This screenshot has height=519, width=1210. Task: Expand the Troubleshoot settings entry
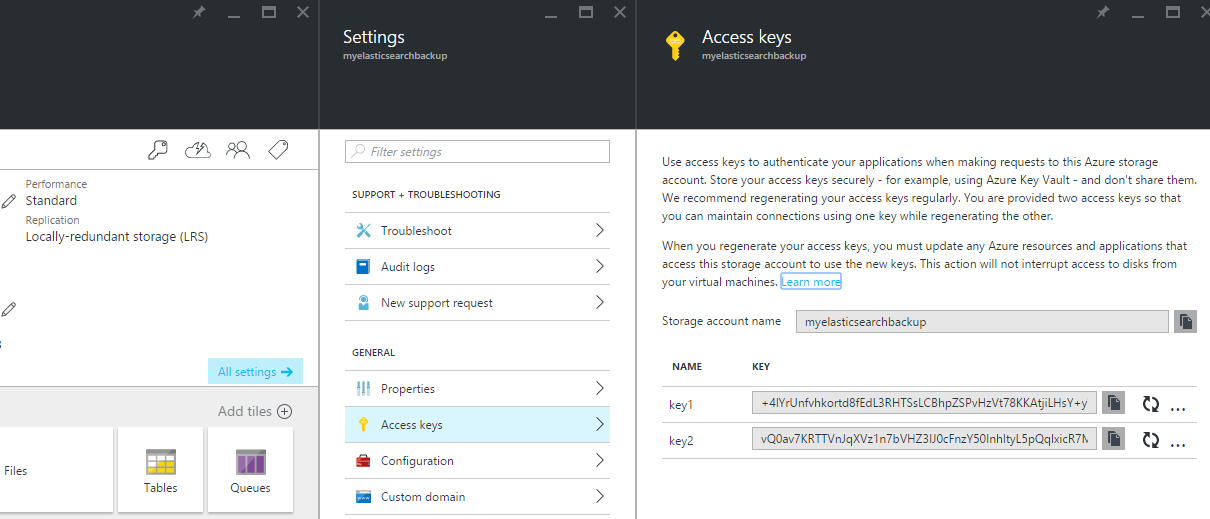click(x=477, y=231)
